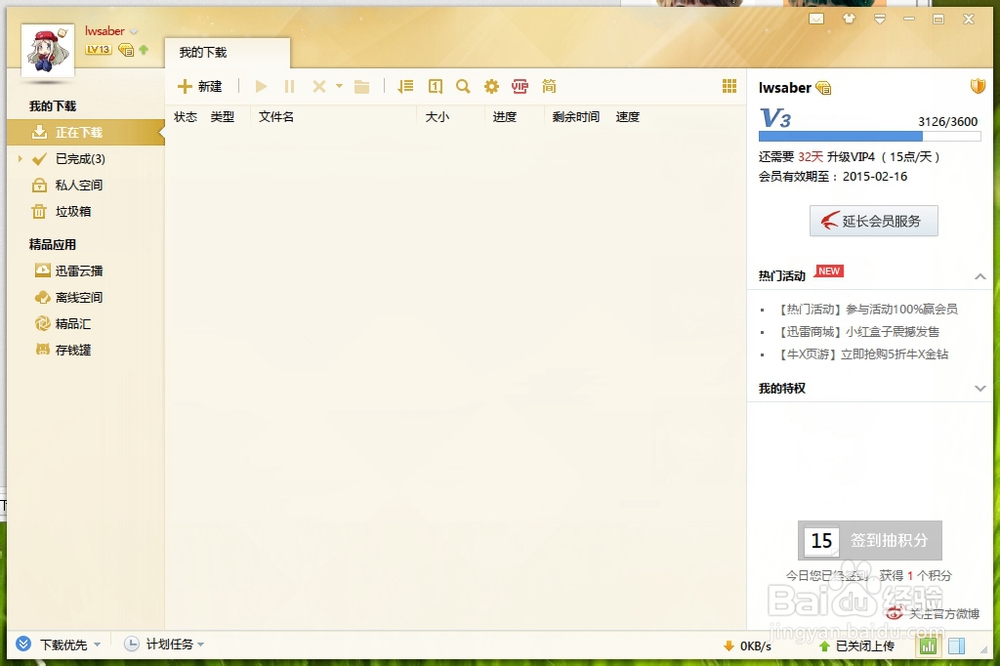The width and height of the screenshot is (1000, 666).
Task: Select 已完成(3) in sidebar
Action: [80, 159]
